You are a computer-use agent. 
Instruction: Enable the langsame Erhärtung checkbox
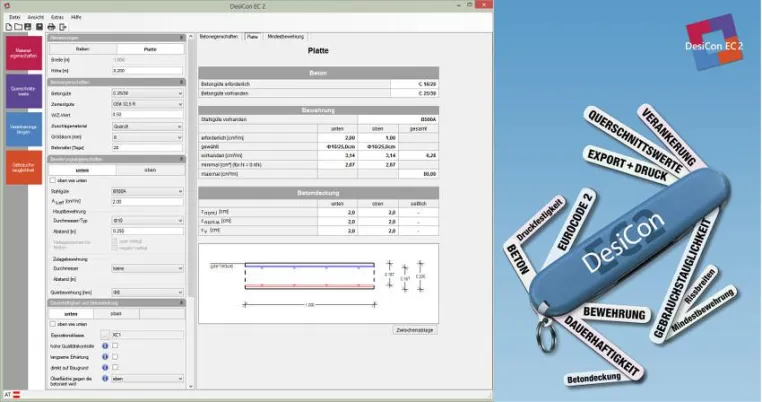coord(115,357)
